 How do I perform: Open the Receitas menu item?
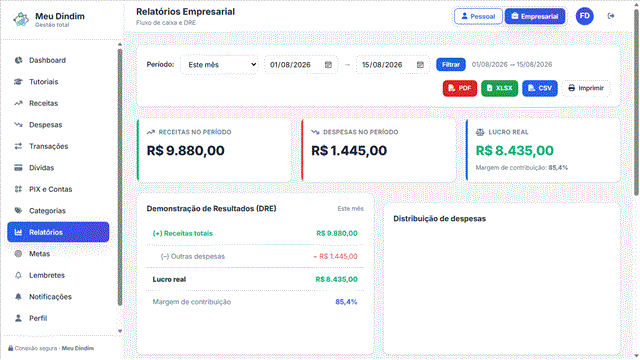[x=58, y=103]
